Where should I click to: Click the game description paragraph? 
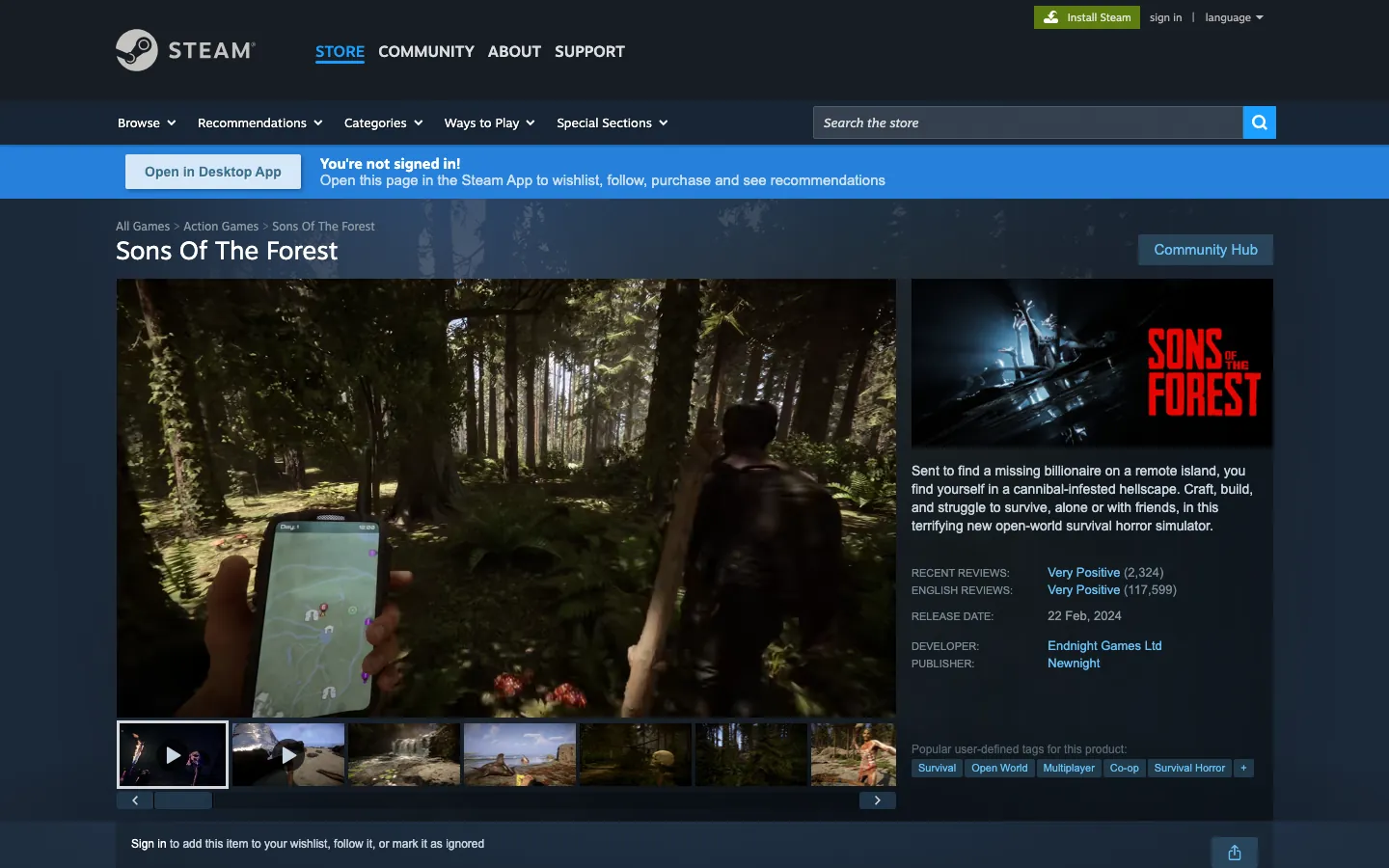click(x=1082, y=499)
